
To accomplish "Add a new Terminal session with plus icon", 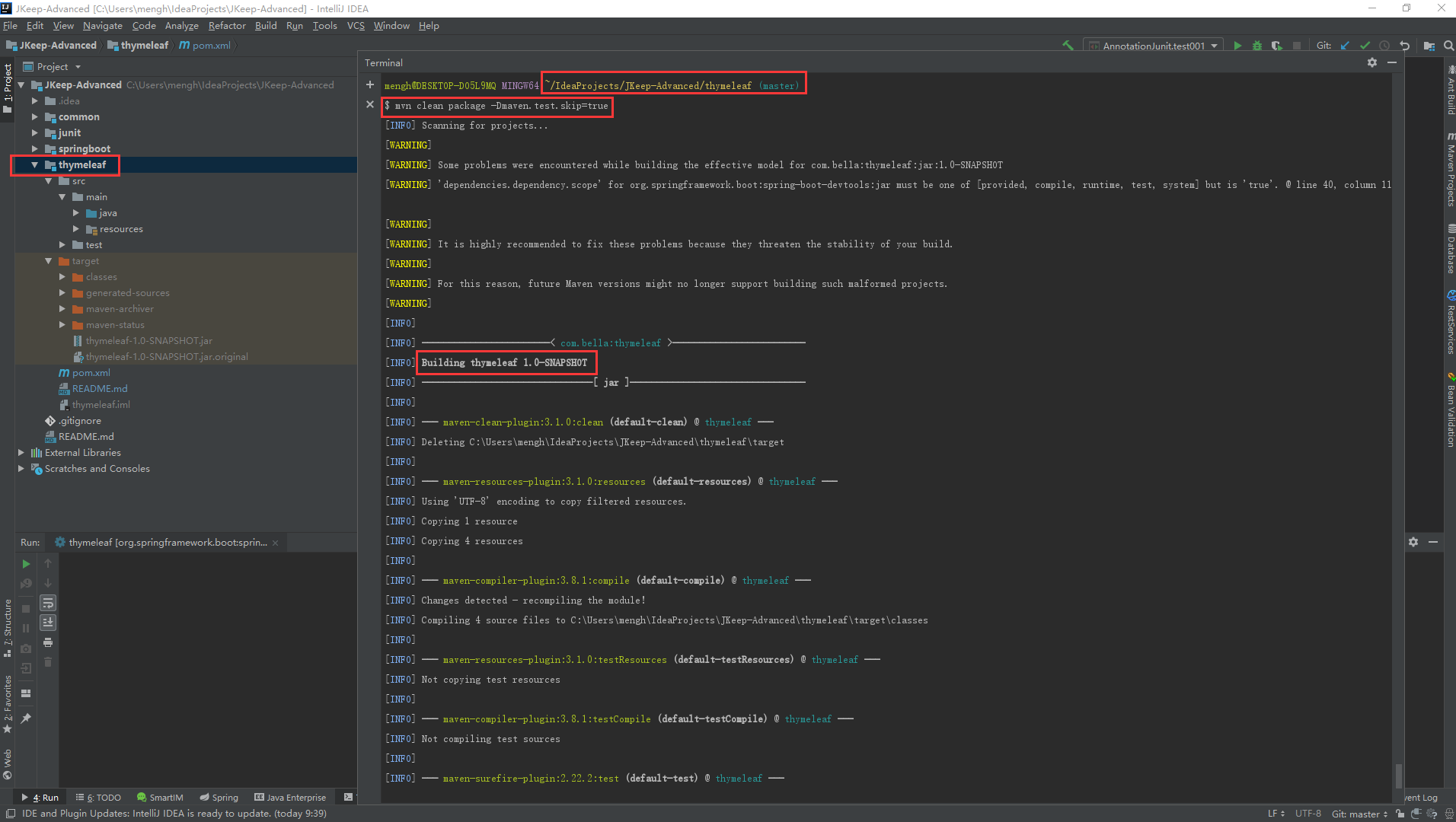I will (370, 84).
